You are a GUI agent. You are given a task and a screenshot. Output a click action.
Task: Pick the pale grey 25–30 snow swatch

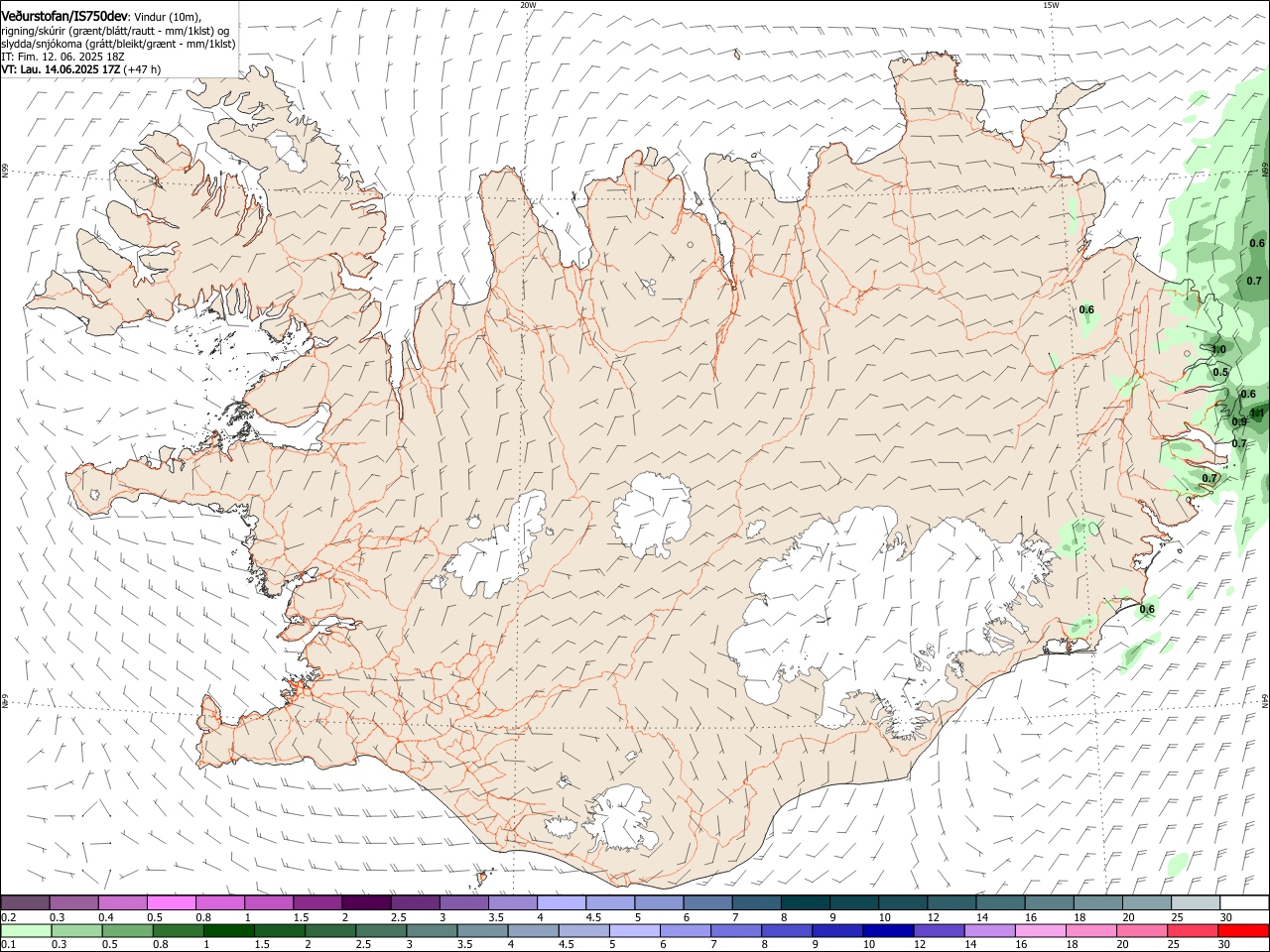[1196, 902]
